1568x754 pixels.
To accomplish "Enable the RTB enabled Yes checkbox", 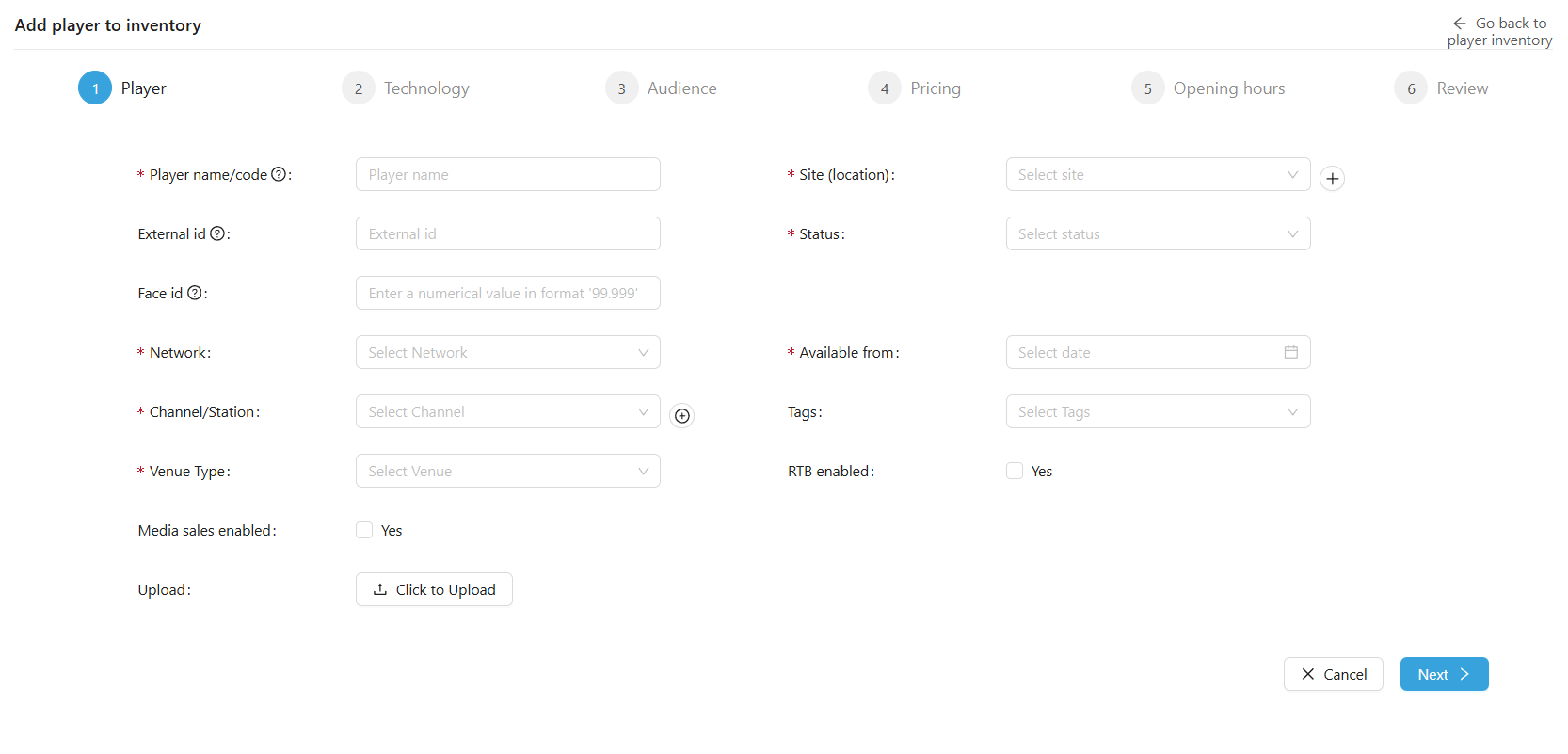I will 1015,471.
